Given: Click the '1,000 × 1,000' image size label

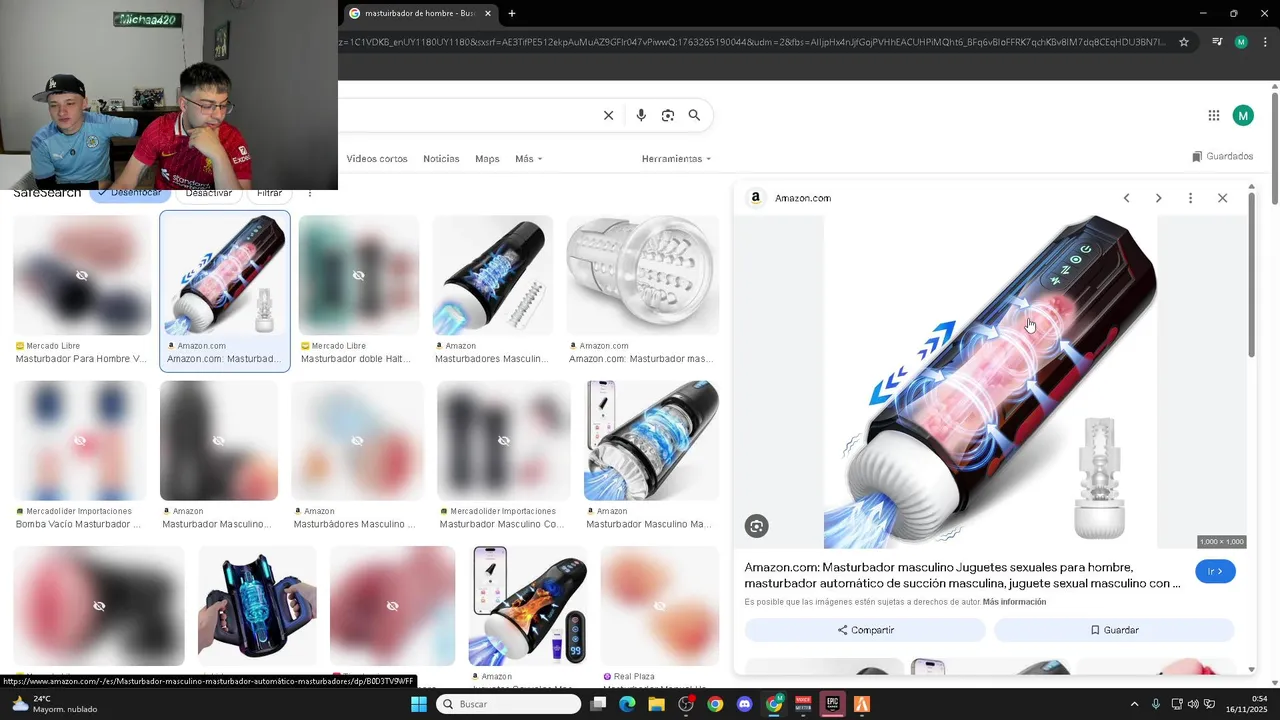Looking at the screenshot, I should pyautogui.click(x=1221, y=542).
